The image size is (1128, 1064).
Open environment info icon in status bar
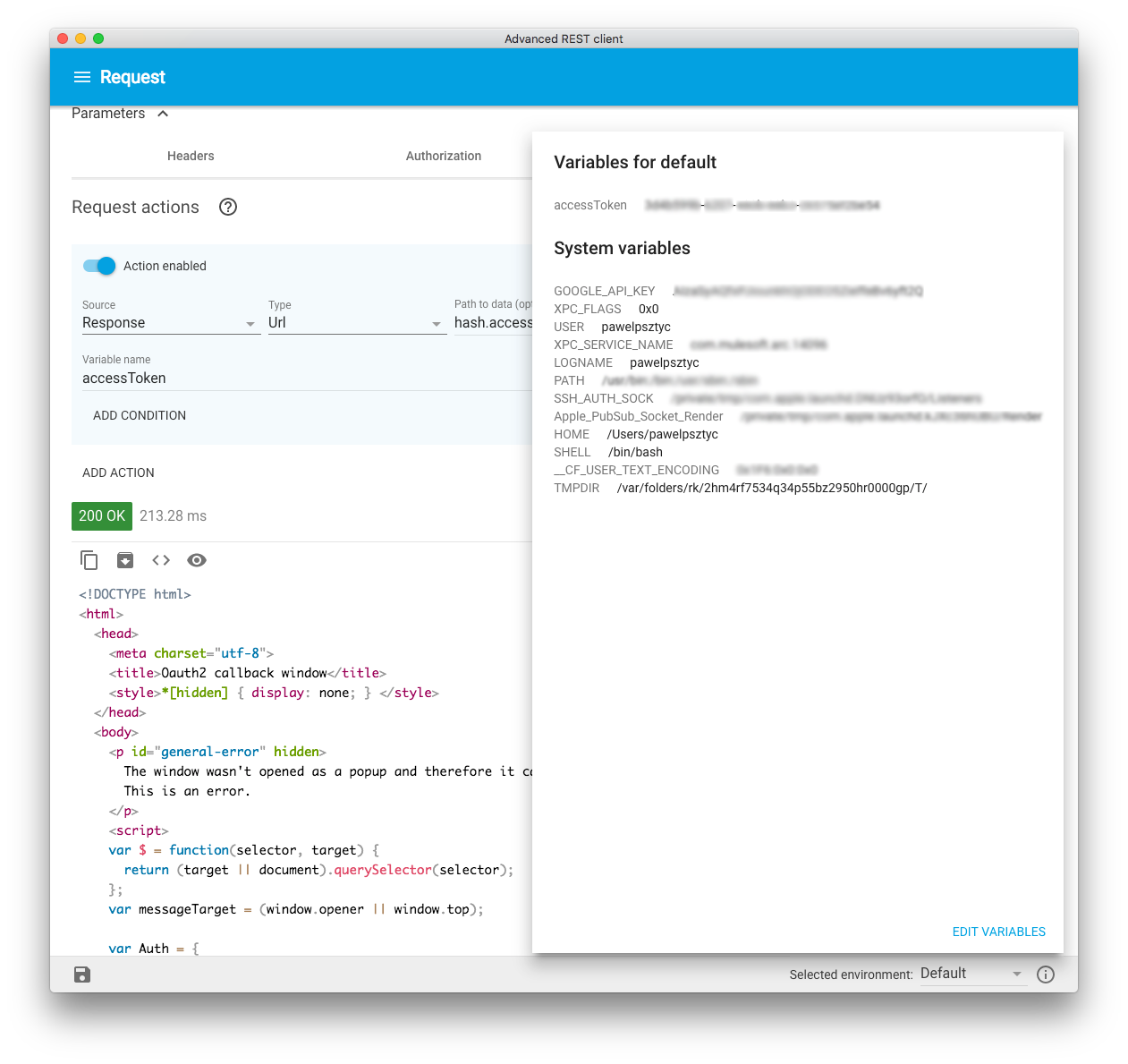click(x=1046, y=975)
